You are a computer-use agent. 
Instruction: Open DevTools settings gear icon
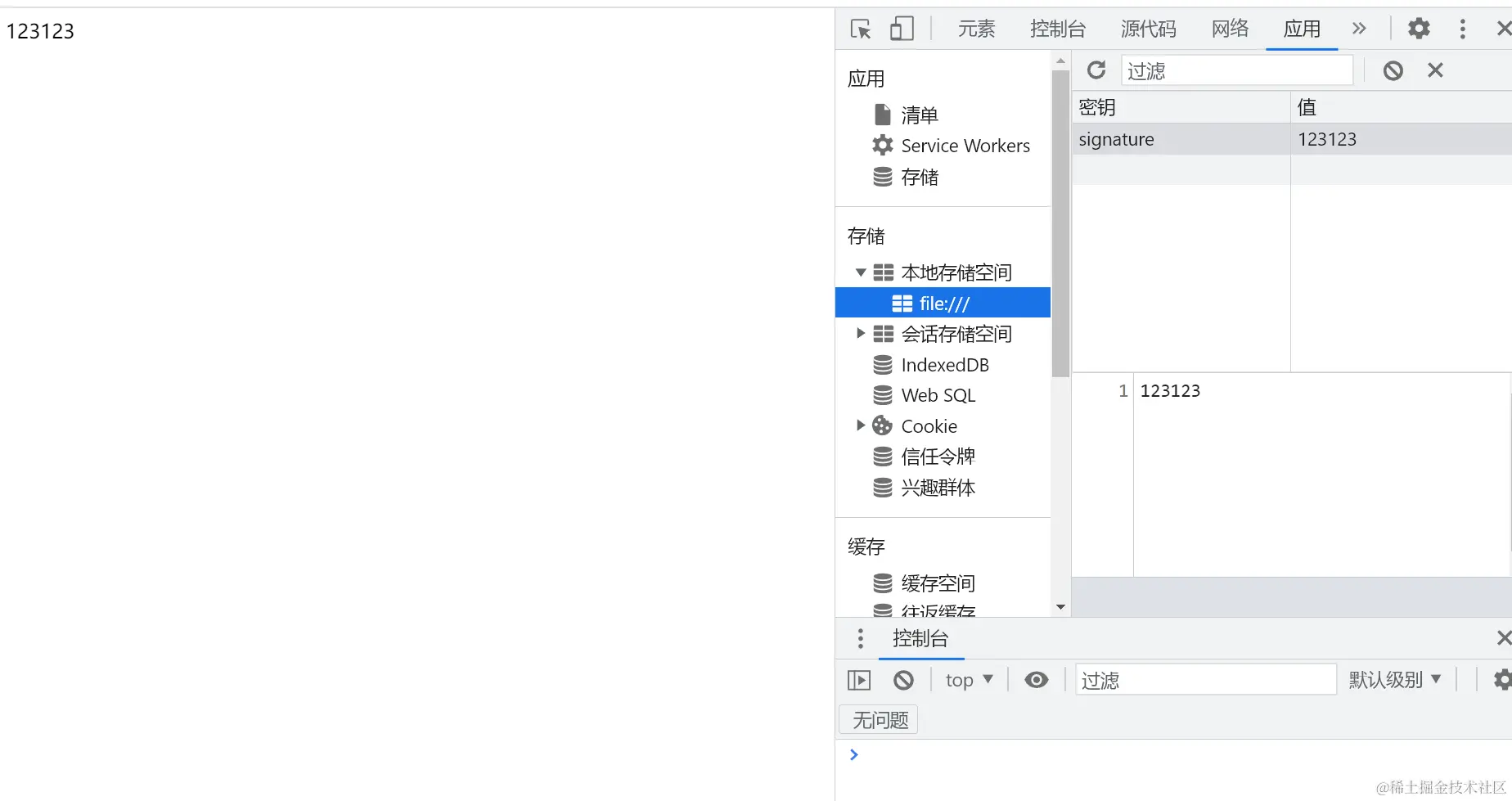click(x=1419, y=29)
